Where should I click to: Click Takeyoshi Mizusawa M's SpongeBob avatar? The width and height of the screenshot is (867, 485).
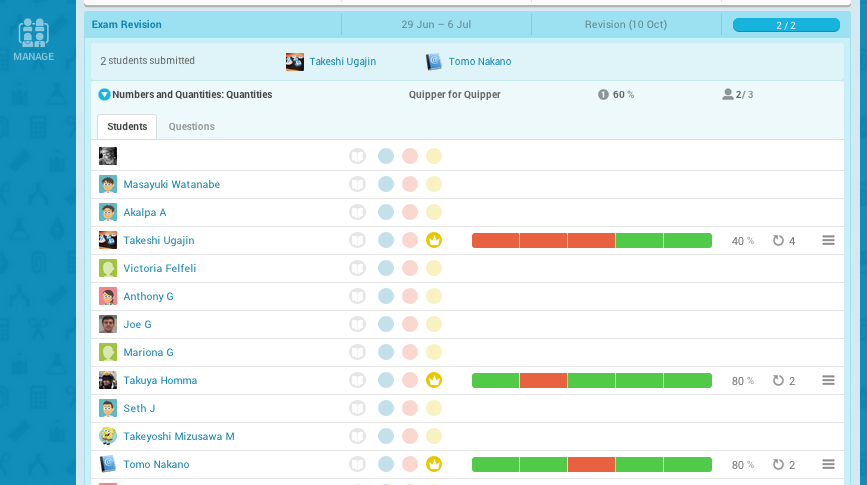(108, 436)
